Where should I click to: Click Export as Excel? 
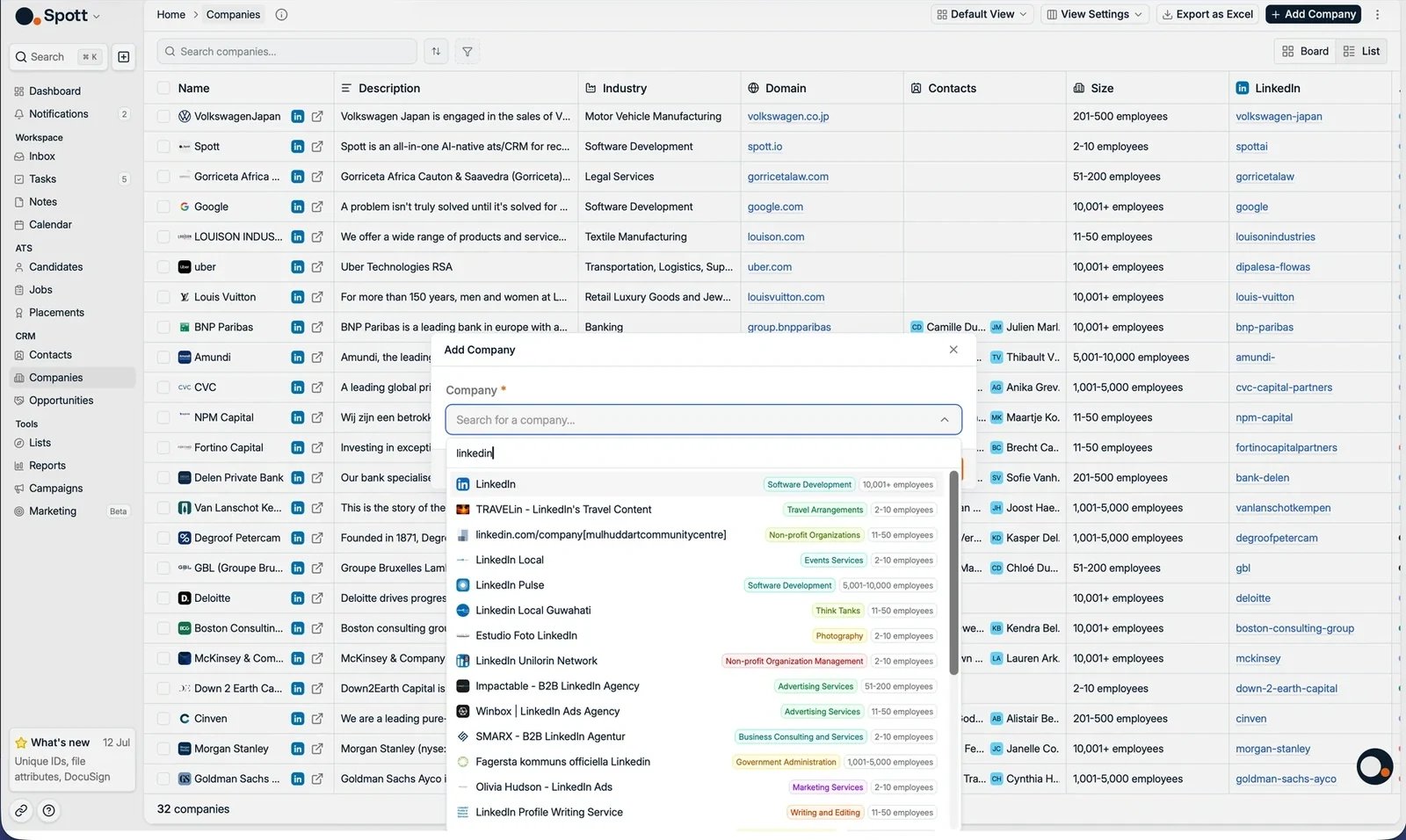pyautogui.click(x=1207, y=15)
